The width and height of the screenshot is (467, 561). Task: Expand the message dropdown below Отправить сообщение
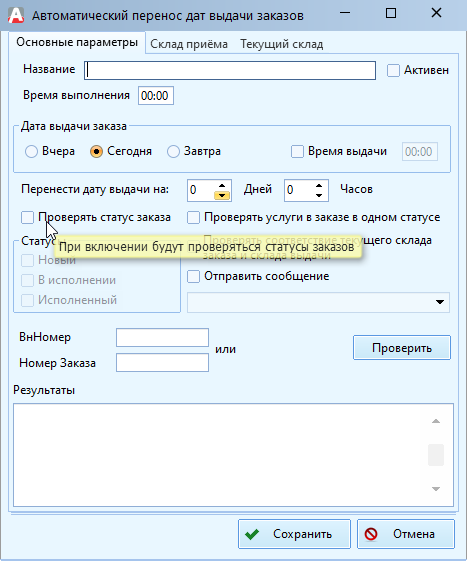(440, 302)
